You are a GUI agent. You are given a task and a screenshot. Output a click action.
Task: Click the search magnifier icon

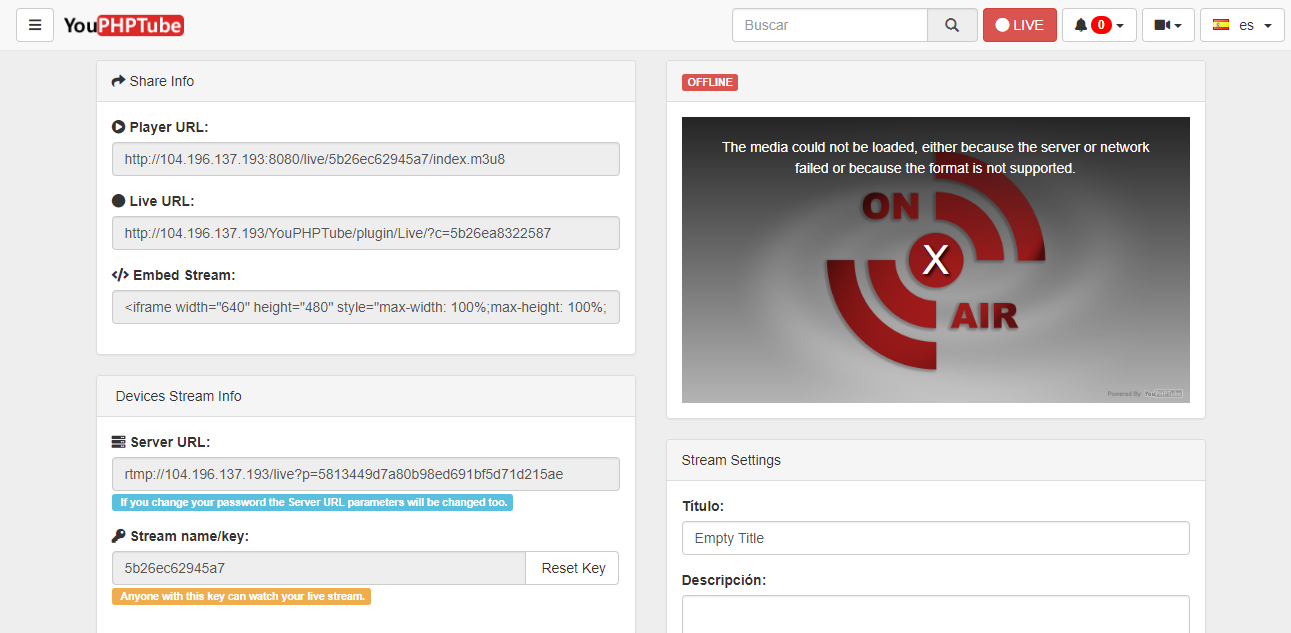pos(950,24)
